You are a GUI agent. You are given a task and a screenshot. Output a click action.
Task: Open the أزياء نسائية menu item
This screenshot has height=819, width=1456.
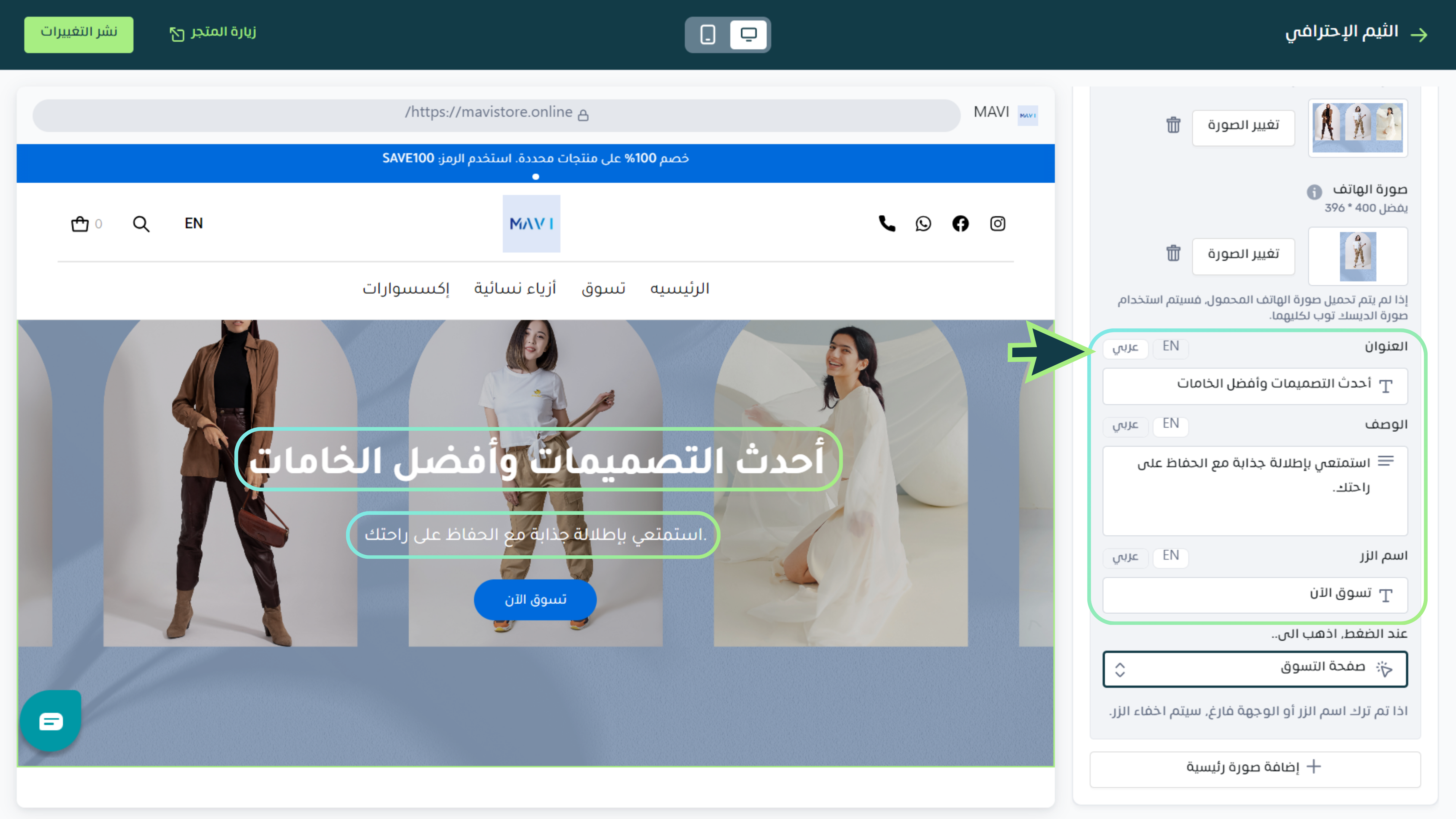pyautogui.click(x=515, y=289)
